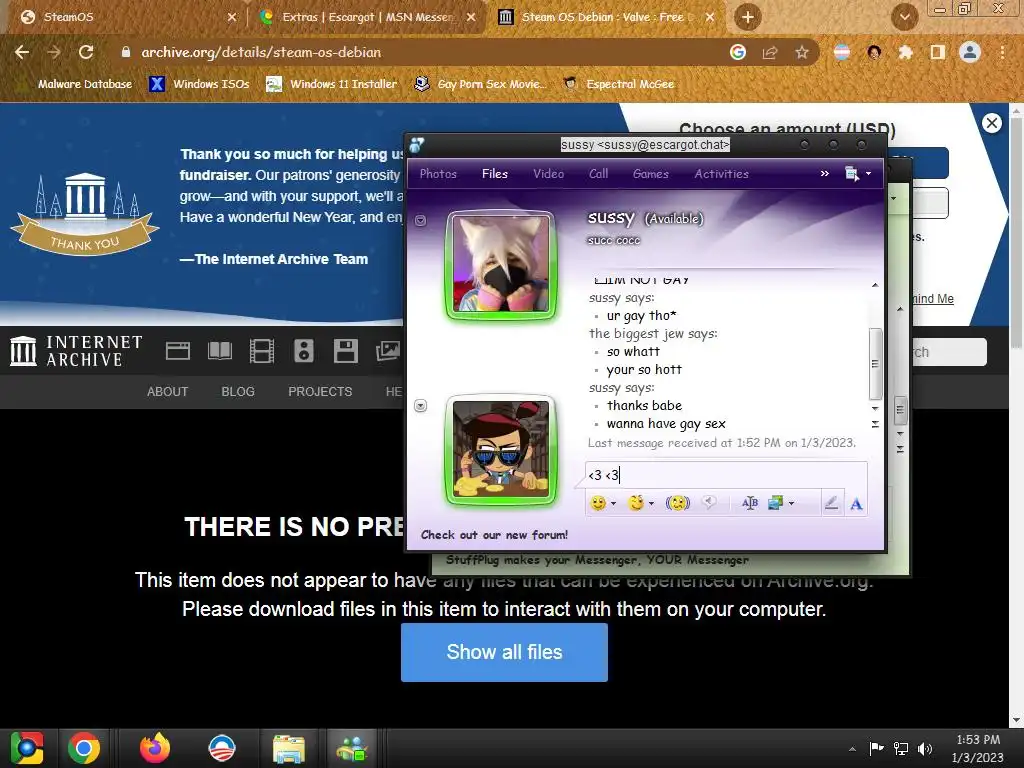The height and width of the screenshot is (768, 1024).
Task: Open your own display picture options arrow
Action: [421, 406]
